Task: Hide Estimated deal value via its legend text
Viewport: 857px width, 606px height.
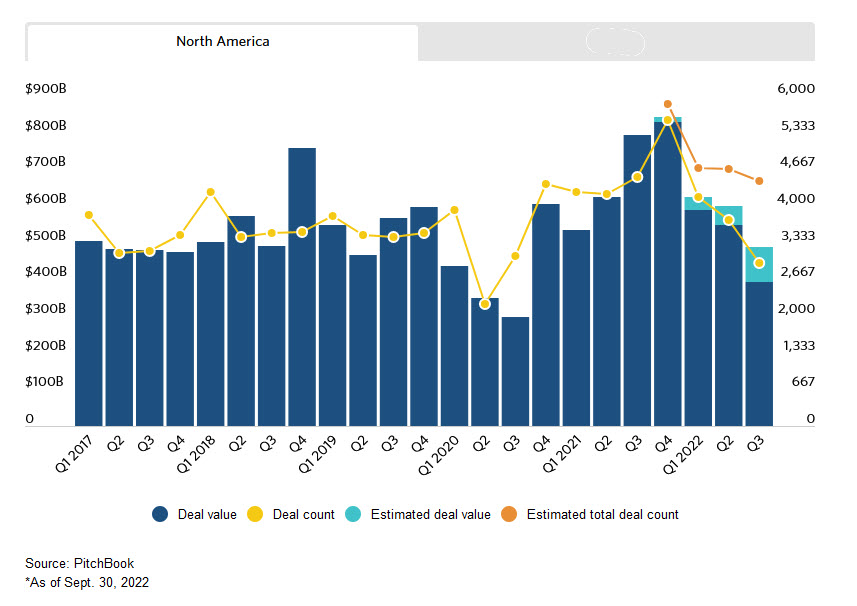Action: (430, 515)
